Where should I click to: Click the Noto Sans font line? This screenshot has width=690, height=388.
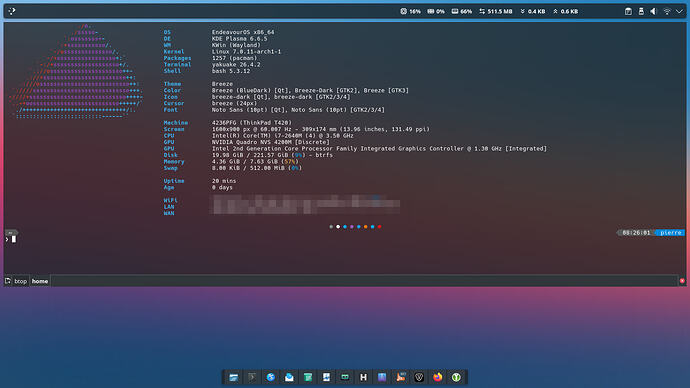(x=298, y=110)
